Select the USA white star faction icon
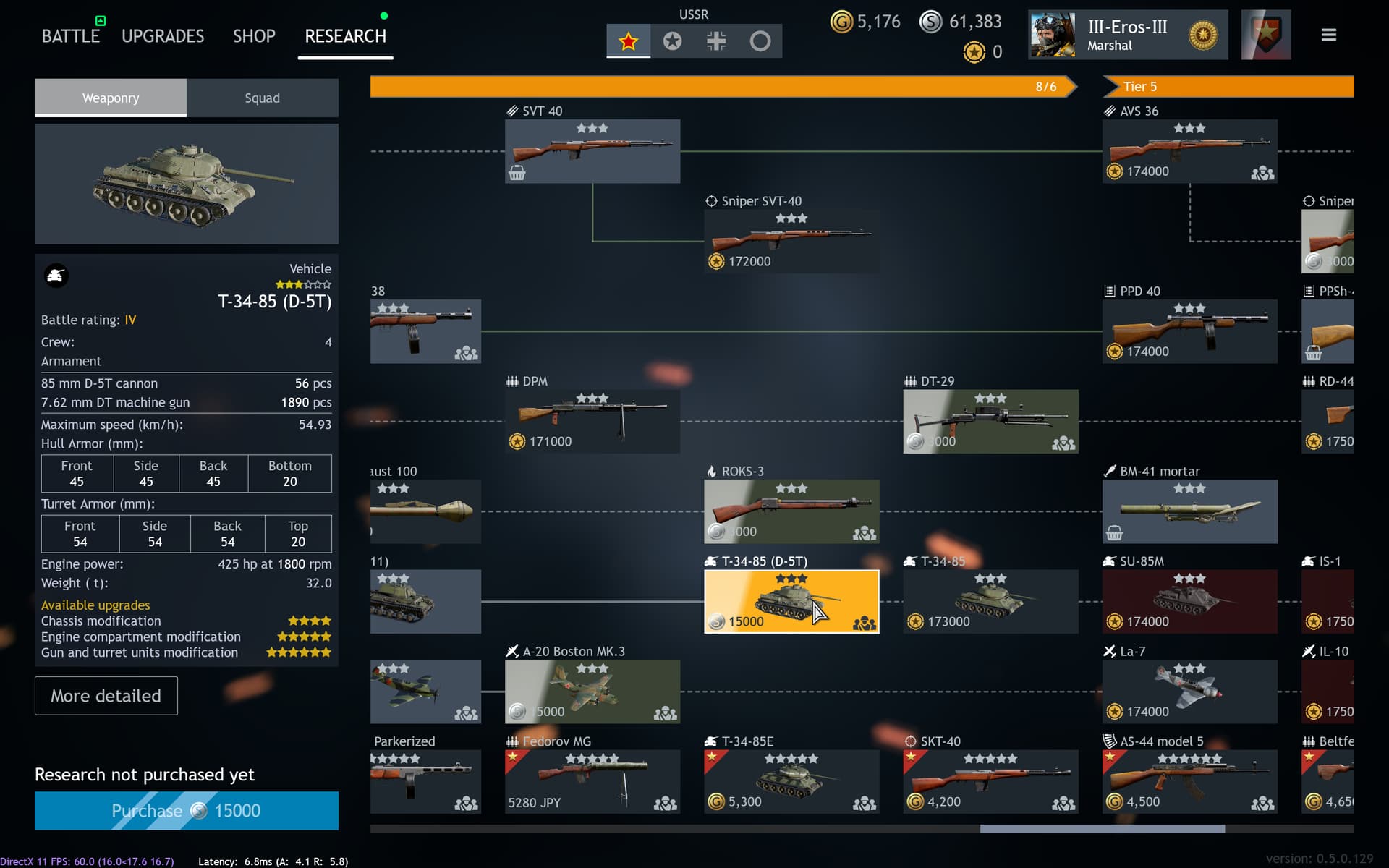Screen dimensions: 1389x868 click(x=672, y=41)
